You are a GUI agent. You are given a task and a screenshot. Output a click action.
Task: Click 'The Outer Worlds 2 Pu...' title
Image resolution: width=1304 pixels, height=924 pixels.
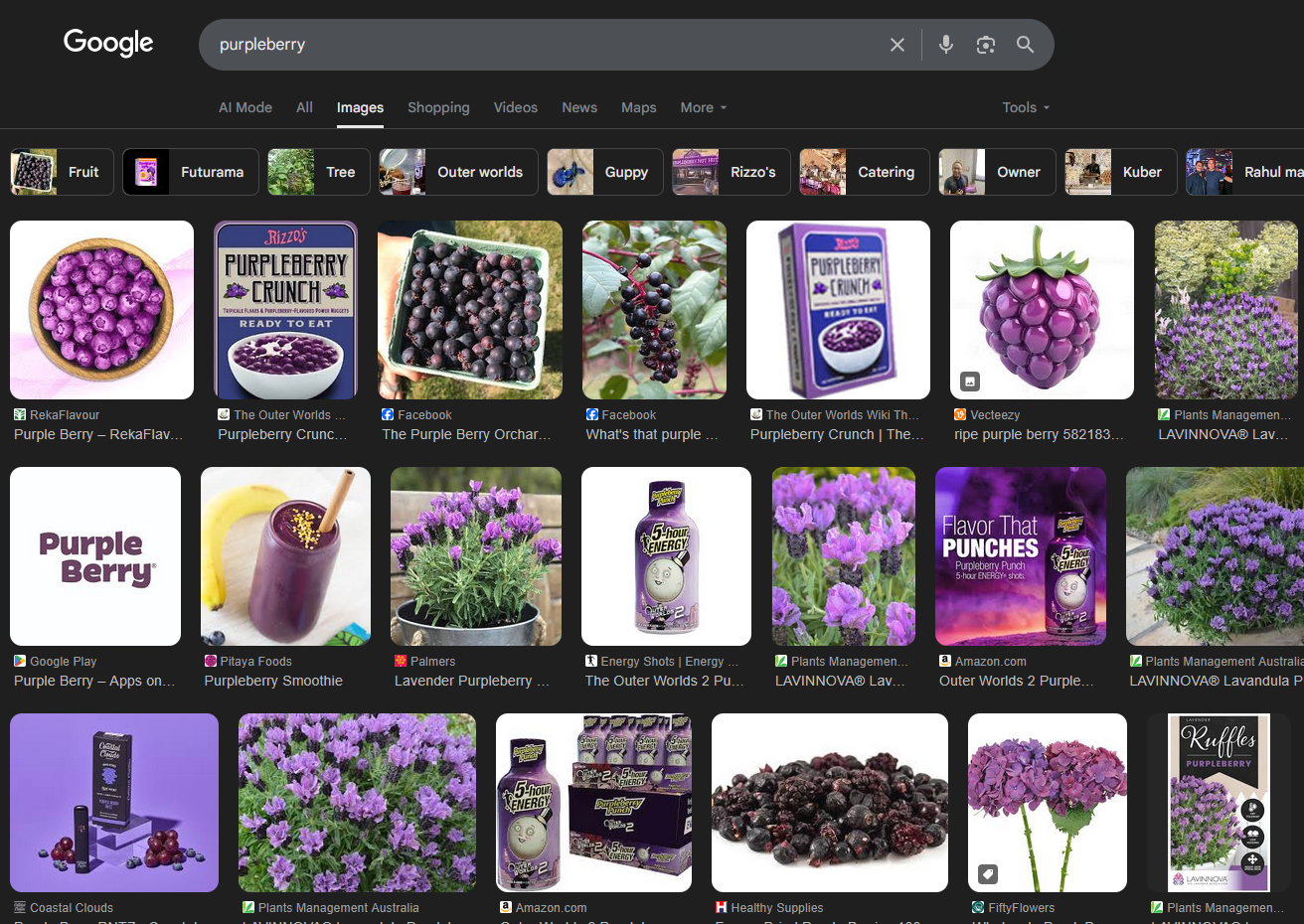pos(665,681)
